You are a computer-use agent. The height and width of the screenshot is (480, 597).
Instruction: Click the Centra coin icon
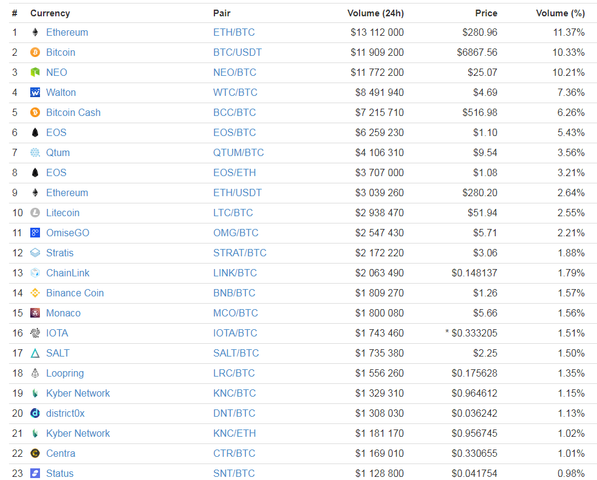(x=35, y=453)
